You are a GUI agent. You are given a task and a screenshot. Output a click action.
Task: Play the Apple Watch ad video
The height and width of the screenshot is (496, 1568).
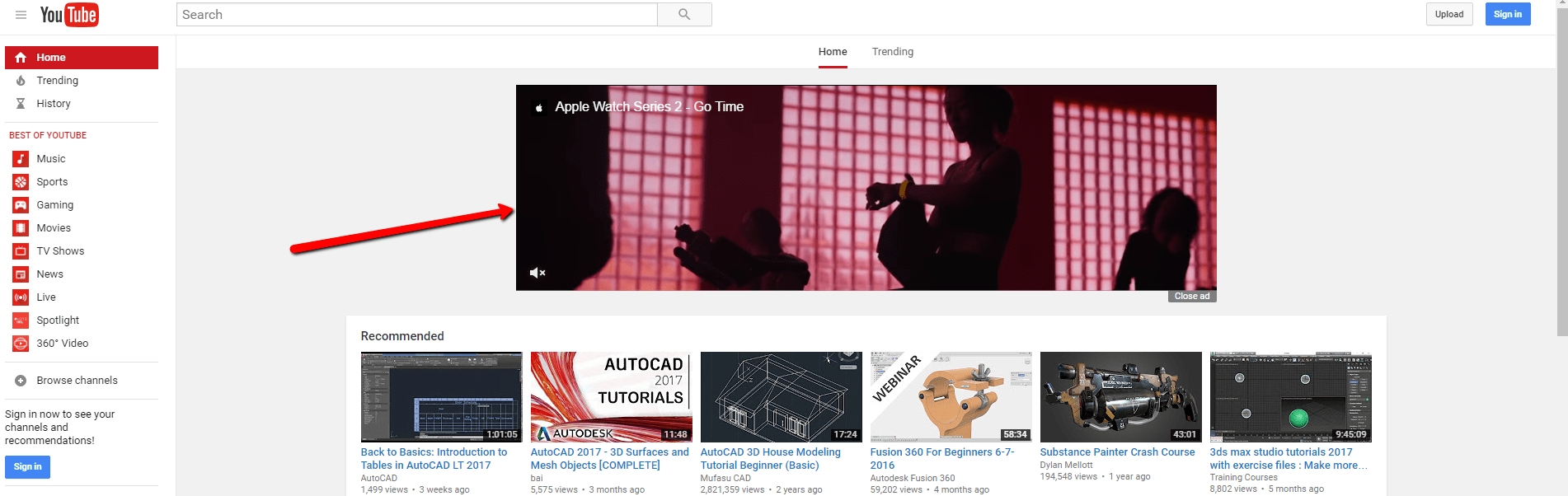click(x=866, y=188)
